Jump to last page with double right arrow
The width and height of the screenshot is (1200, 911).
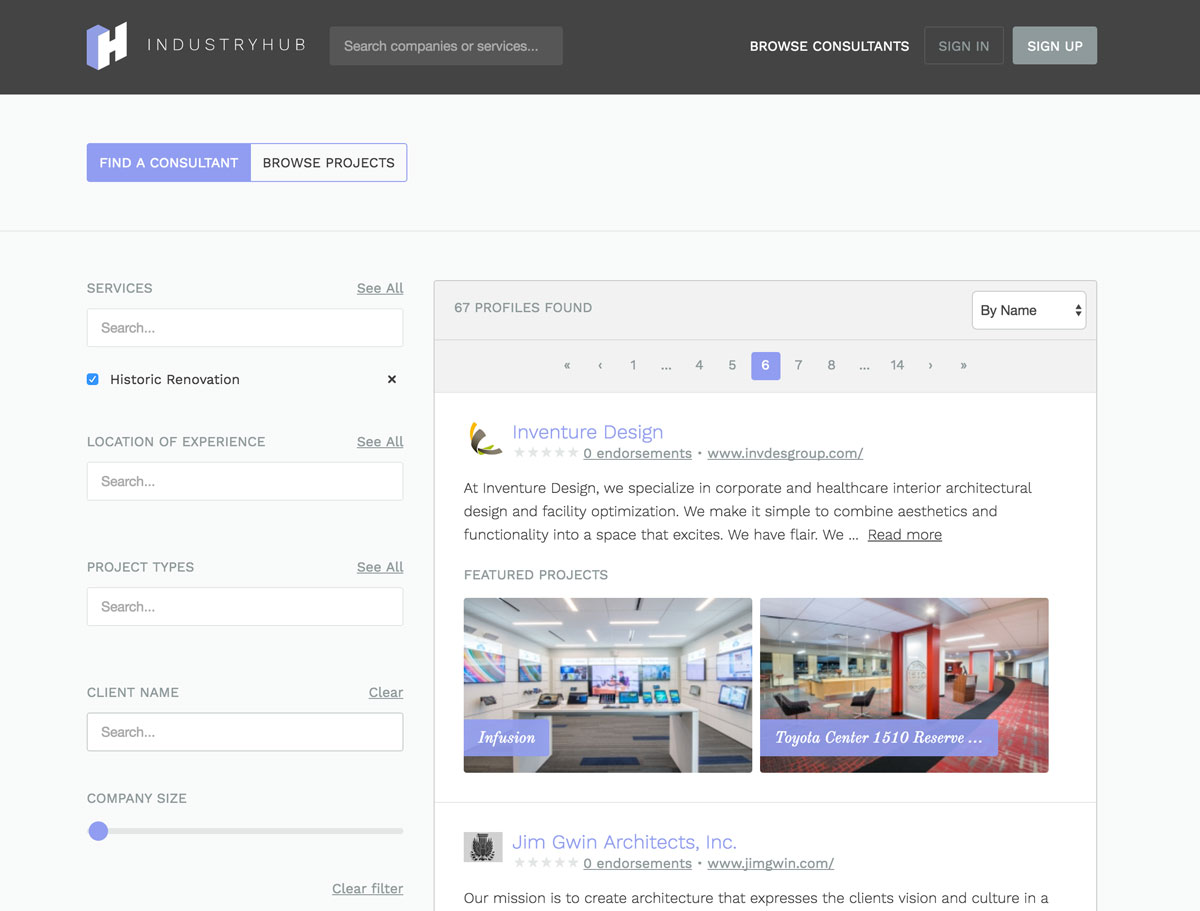click(963, 365)
